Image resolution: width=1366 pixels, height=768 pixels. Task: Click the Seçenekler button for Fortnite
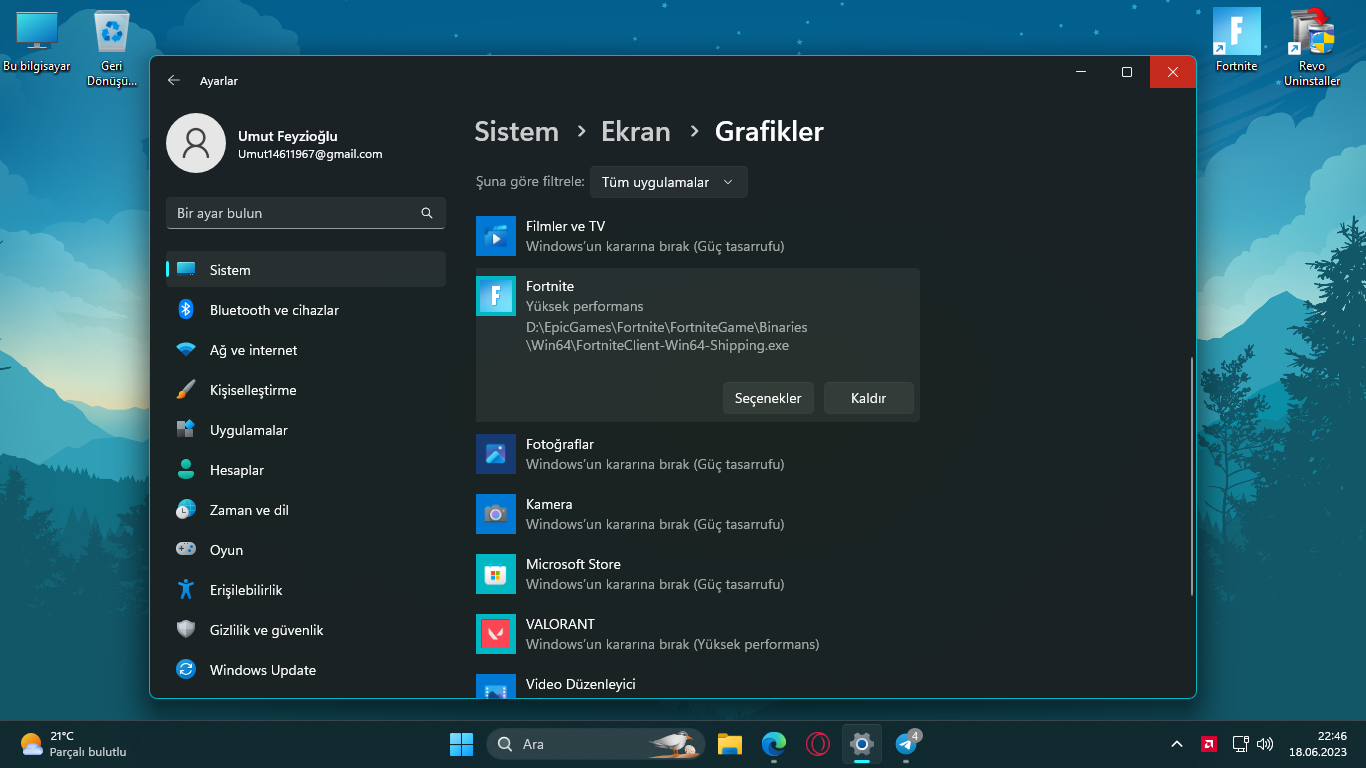[x=768, y=398]
